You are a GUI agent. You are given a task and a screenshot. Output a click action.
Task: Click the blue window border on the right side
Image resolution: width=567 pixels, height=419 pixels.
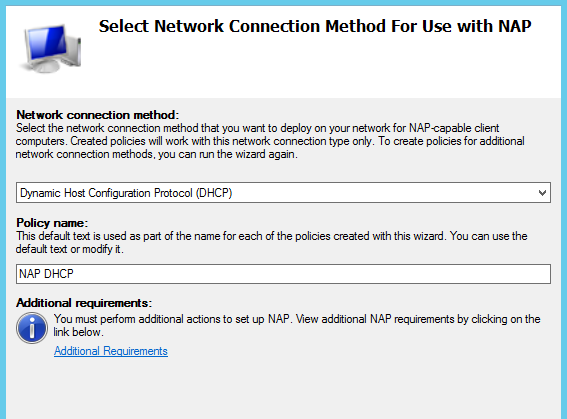tap(564, 210)
